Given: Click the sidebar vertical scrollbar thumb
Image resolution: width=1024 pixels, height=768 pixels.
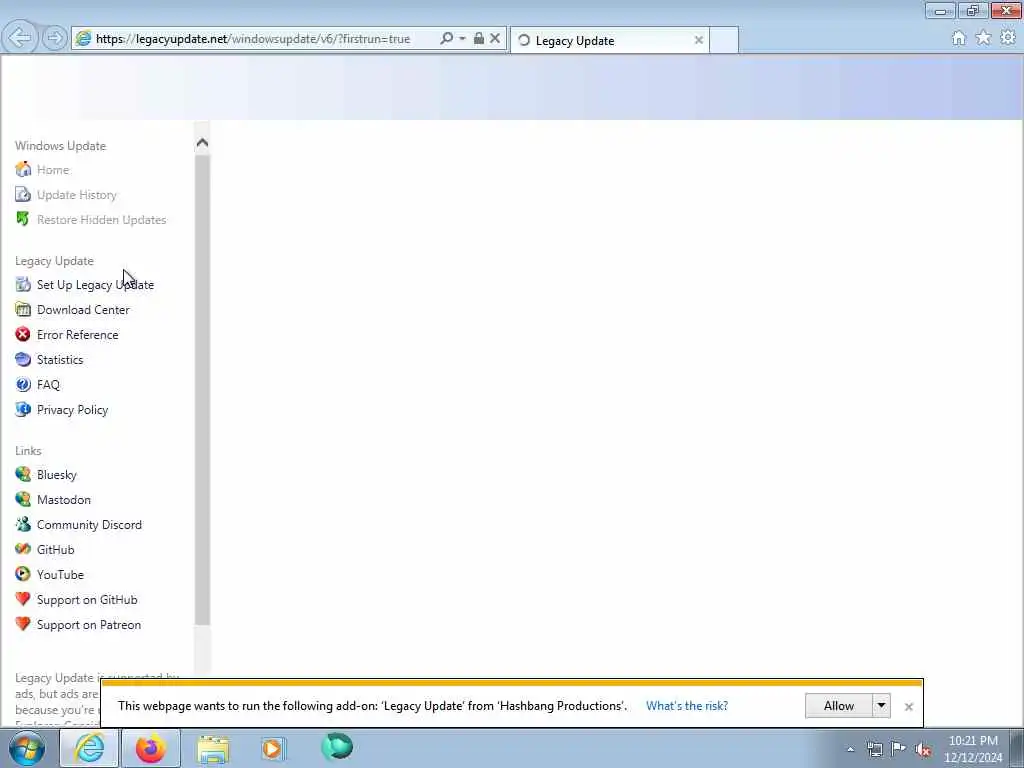Looking at the screenshot, I should pyautogui.click(x=202, y=389).
